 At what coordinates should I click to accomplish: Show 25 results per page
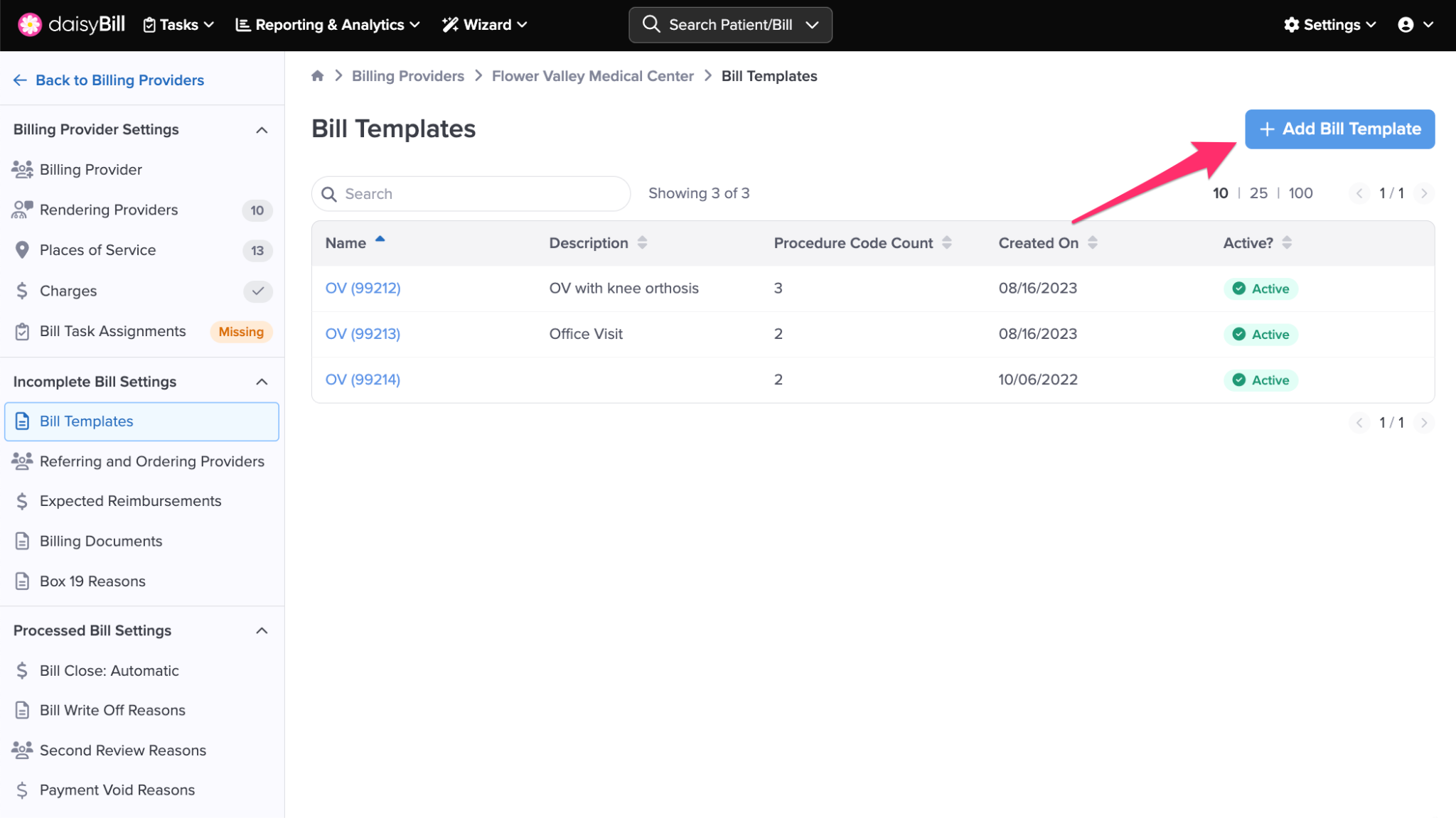pos(1258,193)
